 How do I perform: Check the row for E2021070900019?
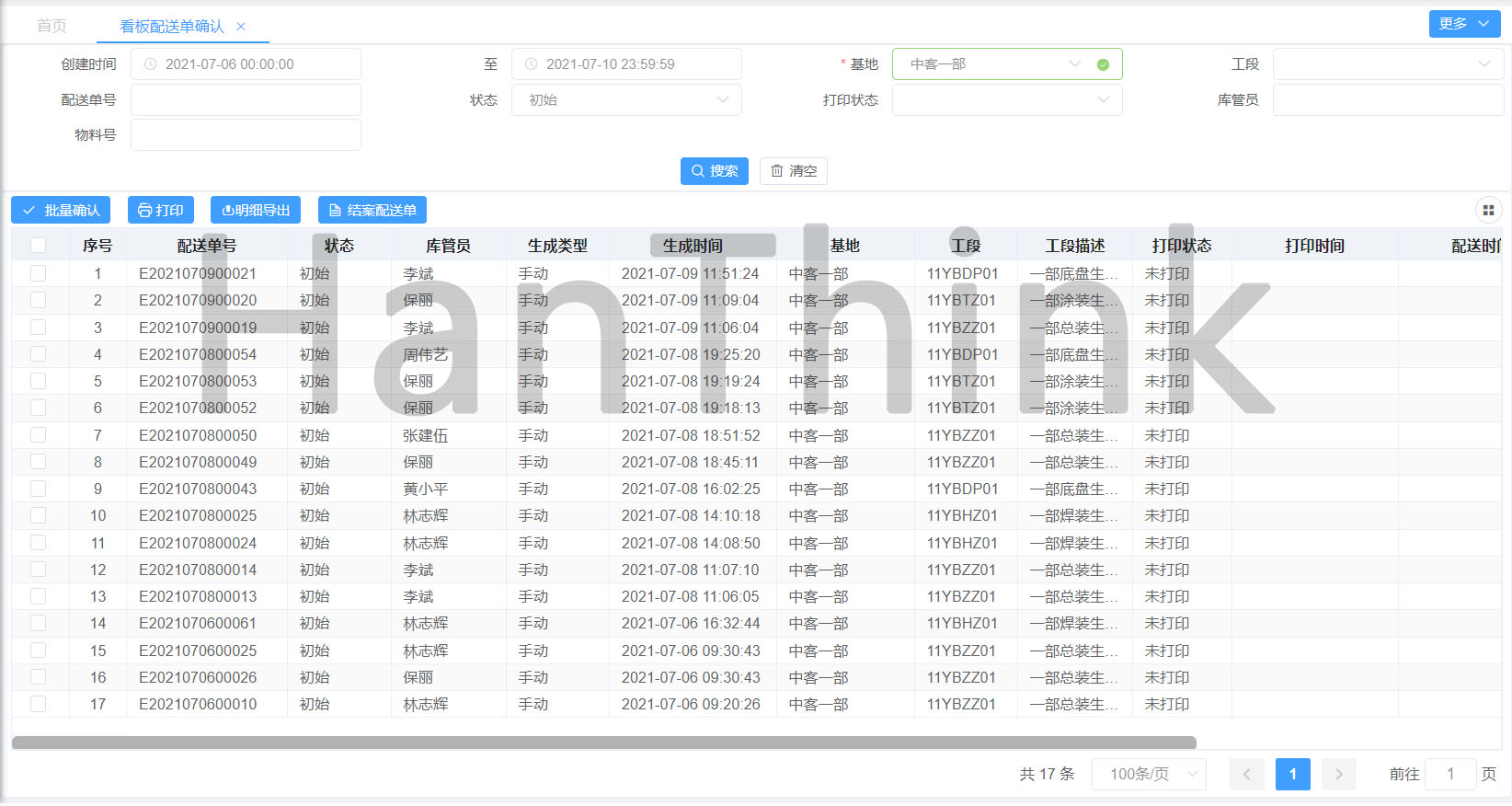(38, 328)
